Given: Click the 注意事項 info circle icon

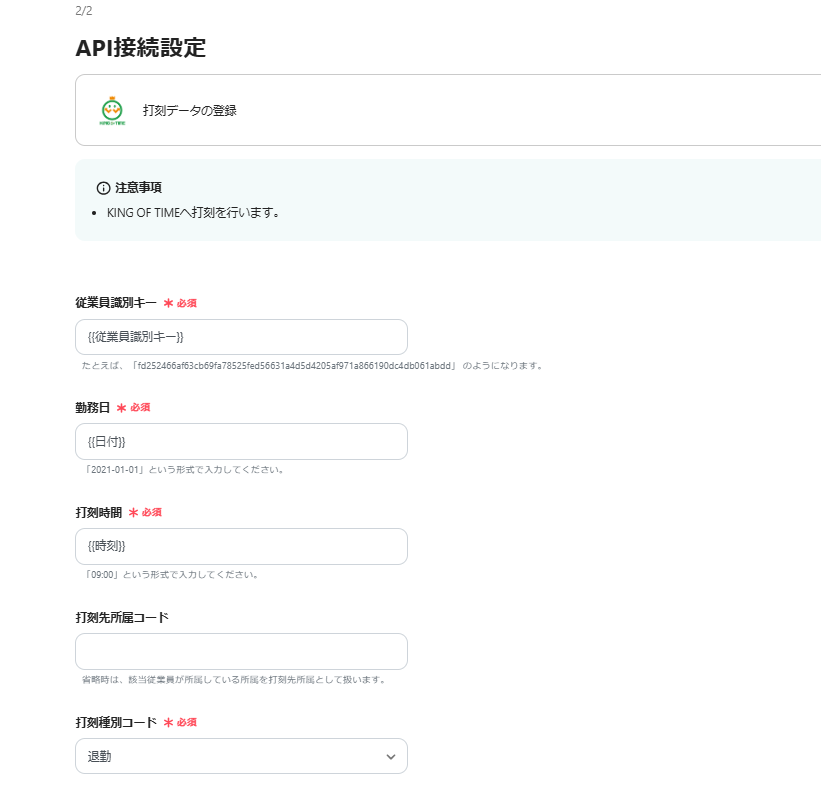Looking at the screenshot, I should (x=103, y=188).
